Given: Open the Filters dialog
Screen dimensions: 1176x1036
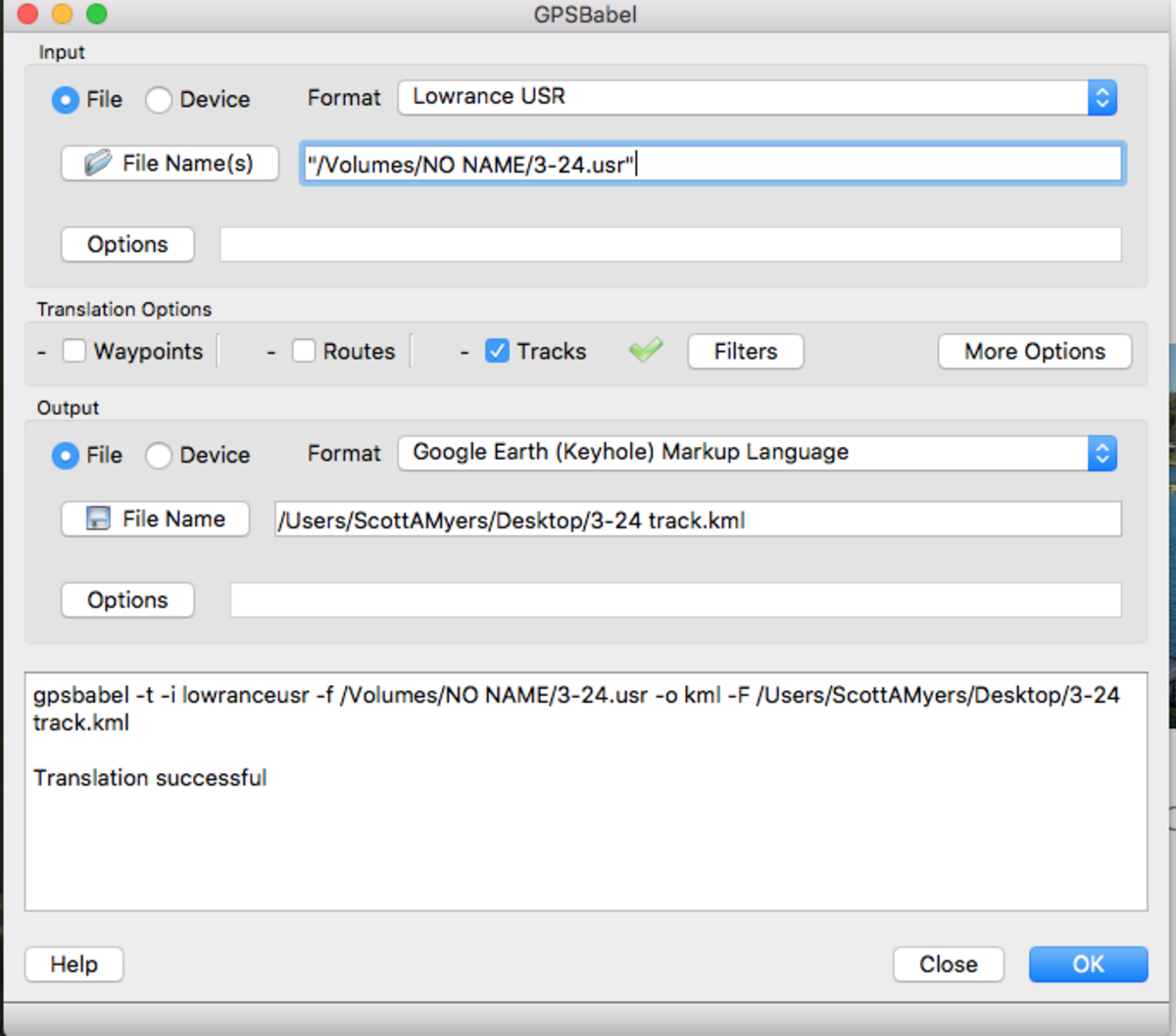Looking at the screenshot, I should (746, 351).
